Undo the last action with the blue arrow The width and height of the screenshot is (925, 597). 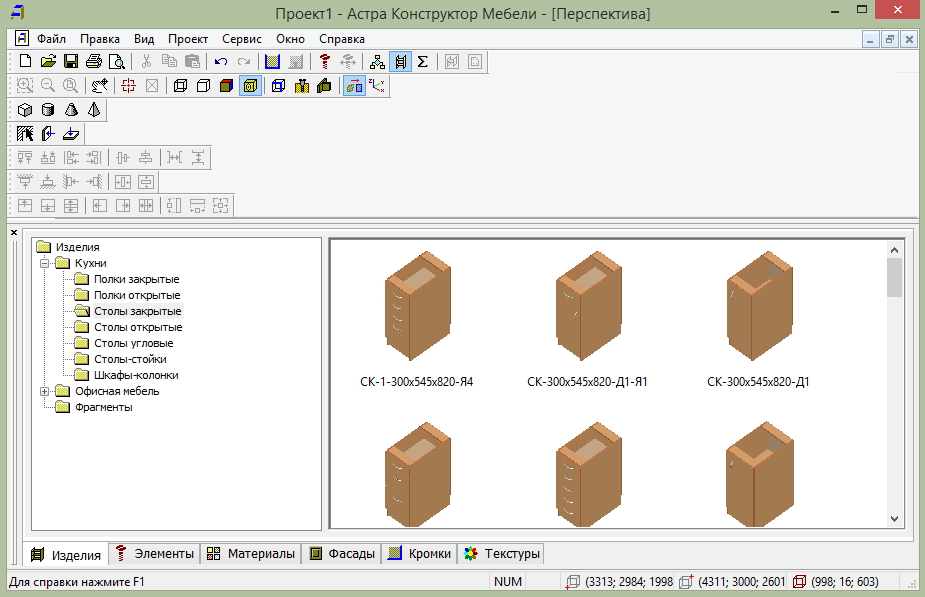click(221, 61)
